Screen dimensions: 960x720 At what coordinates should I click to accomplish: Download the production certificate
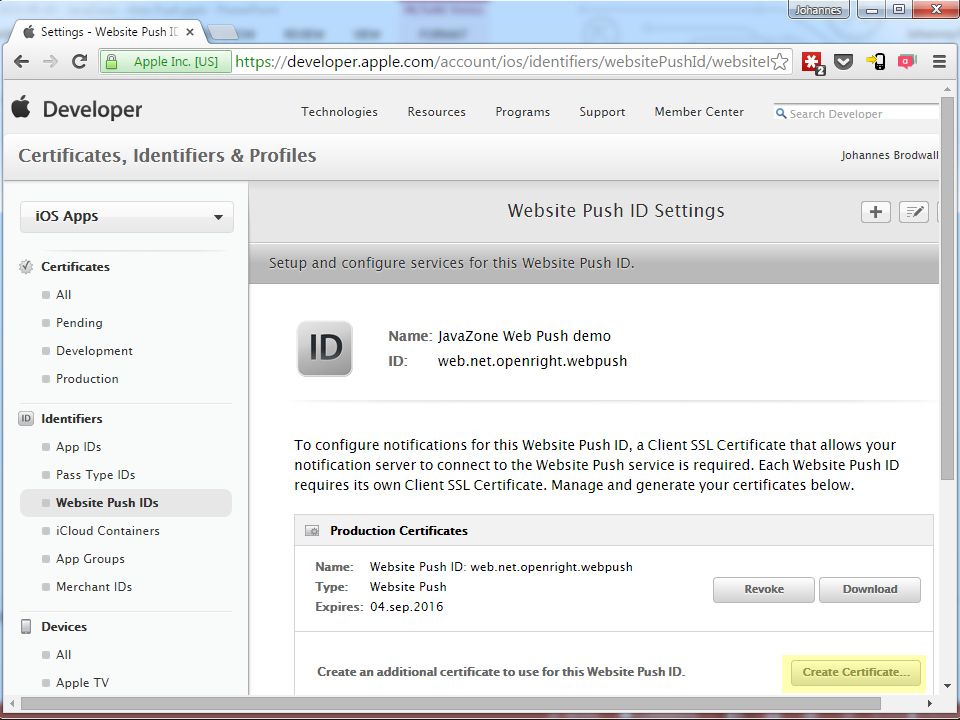869,590
